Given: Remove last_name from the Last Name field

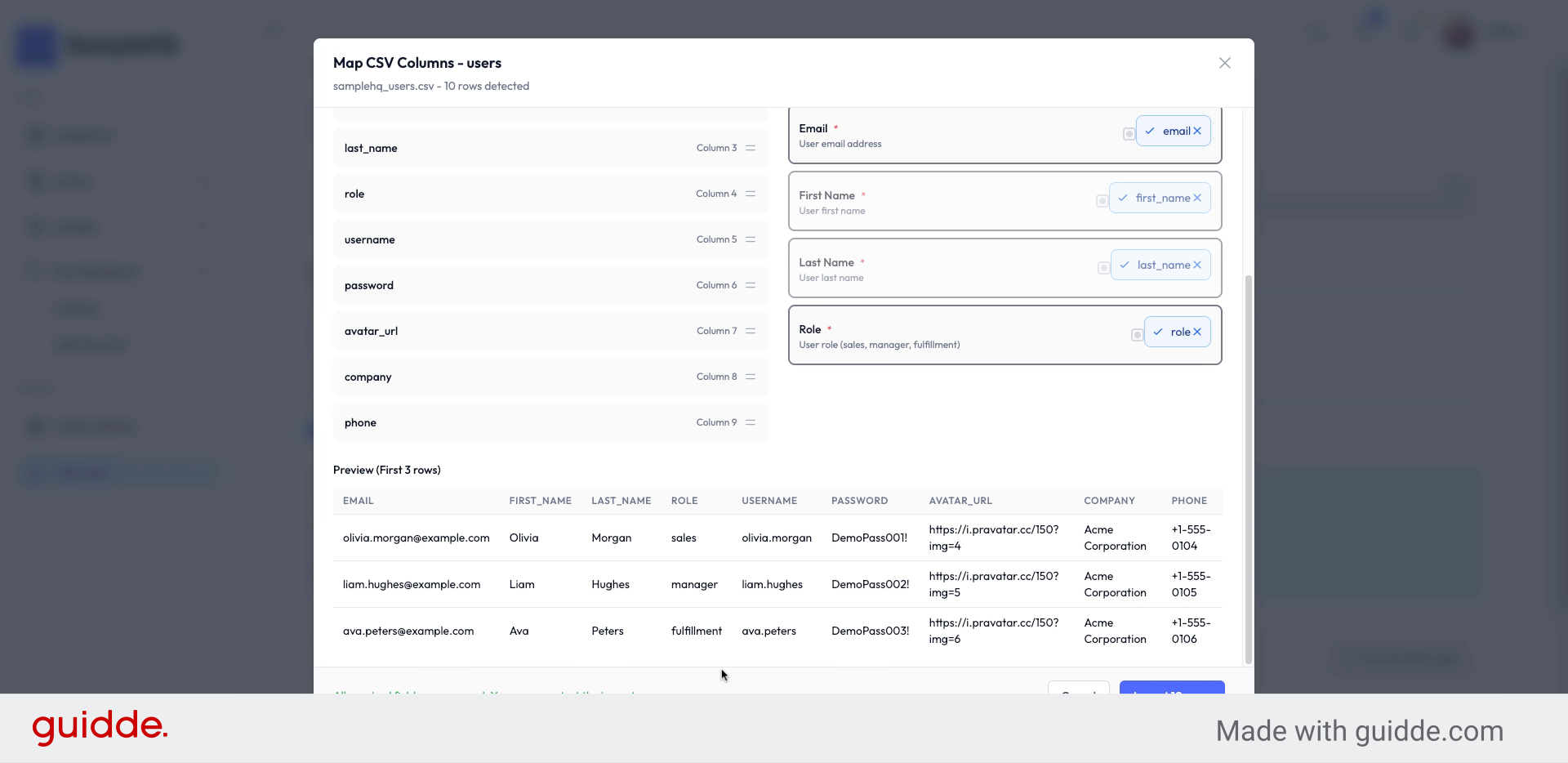Looking at the screenshot, I should (x=1197, y=265).
